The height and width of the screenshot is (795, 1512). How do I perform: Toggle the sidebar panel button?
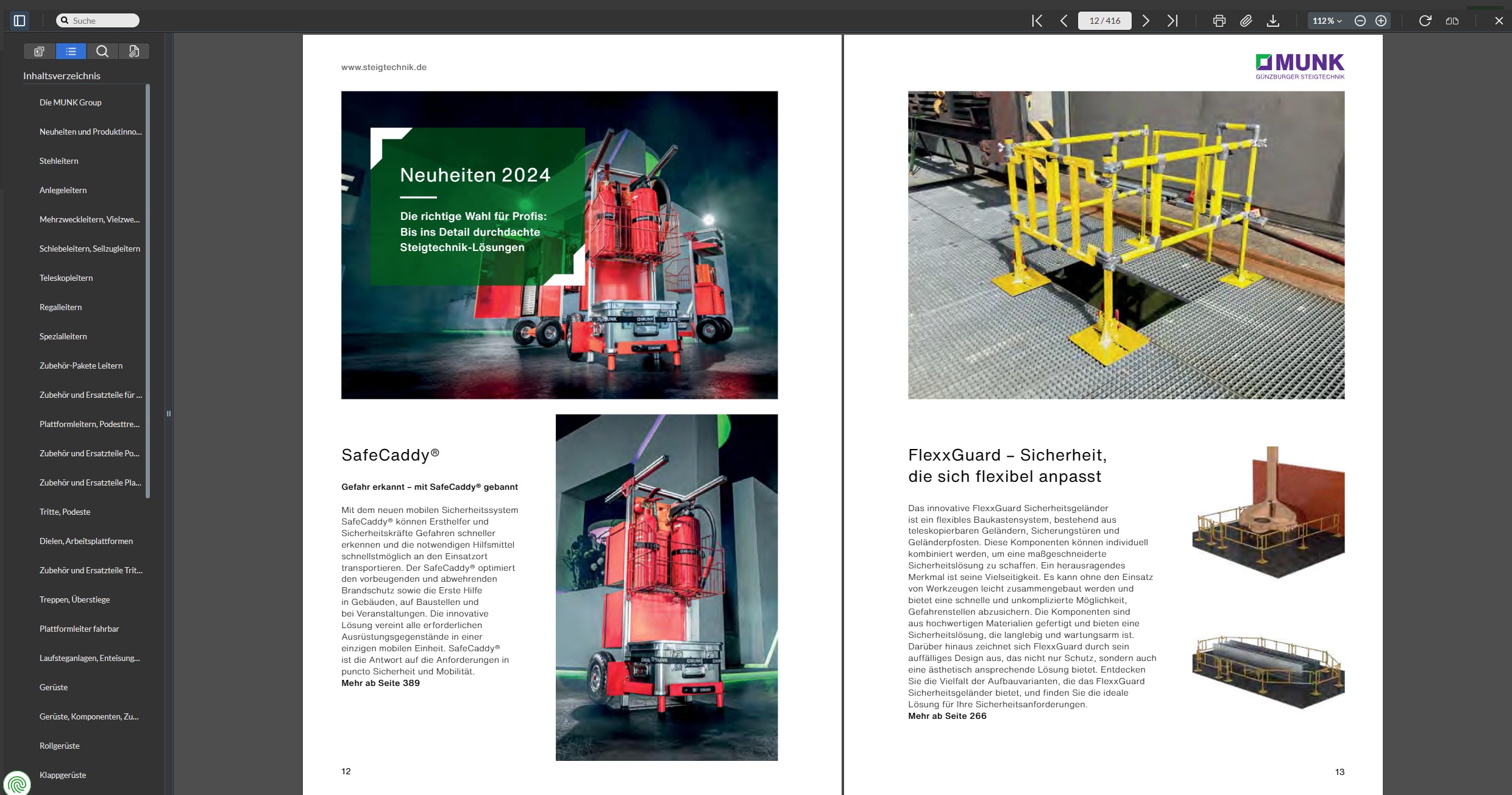coord(20,21)
